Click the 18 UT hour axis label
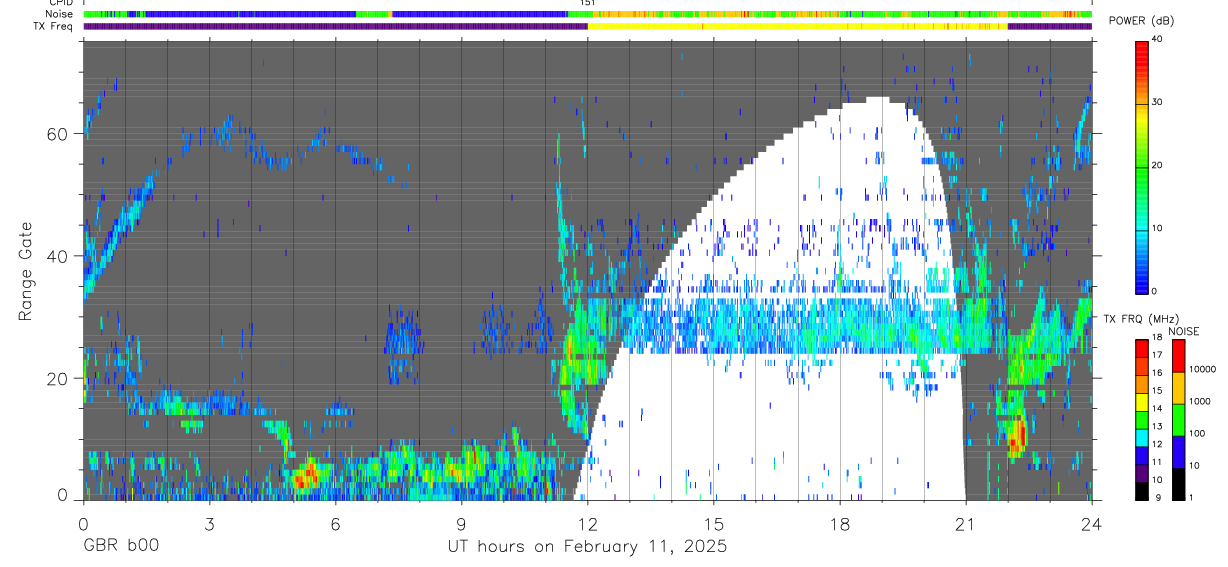This screenshot has width=1228, height=567. pyautogui.click(x=839, y=524)
